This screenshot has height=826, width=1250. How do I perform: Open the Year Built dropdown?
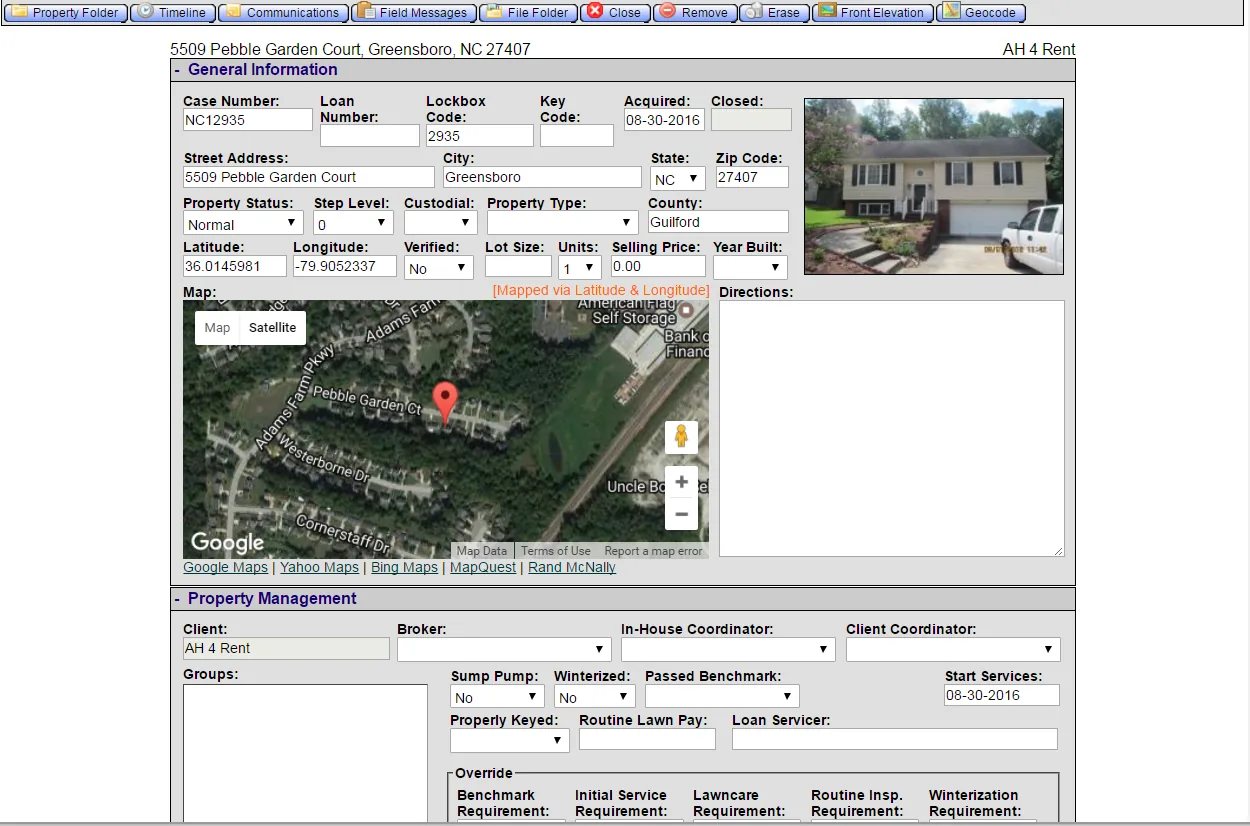pyautogui.click(x=750, y=268)
